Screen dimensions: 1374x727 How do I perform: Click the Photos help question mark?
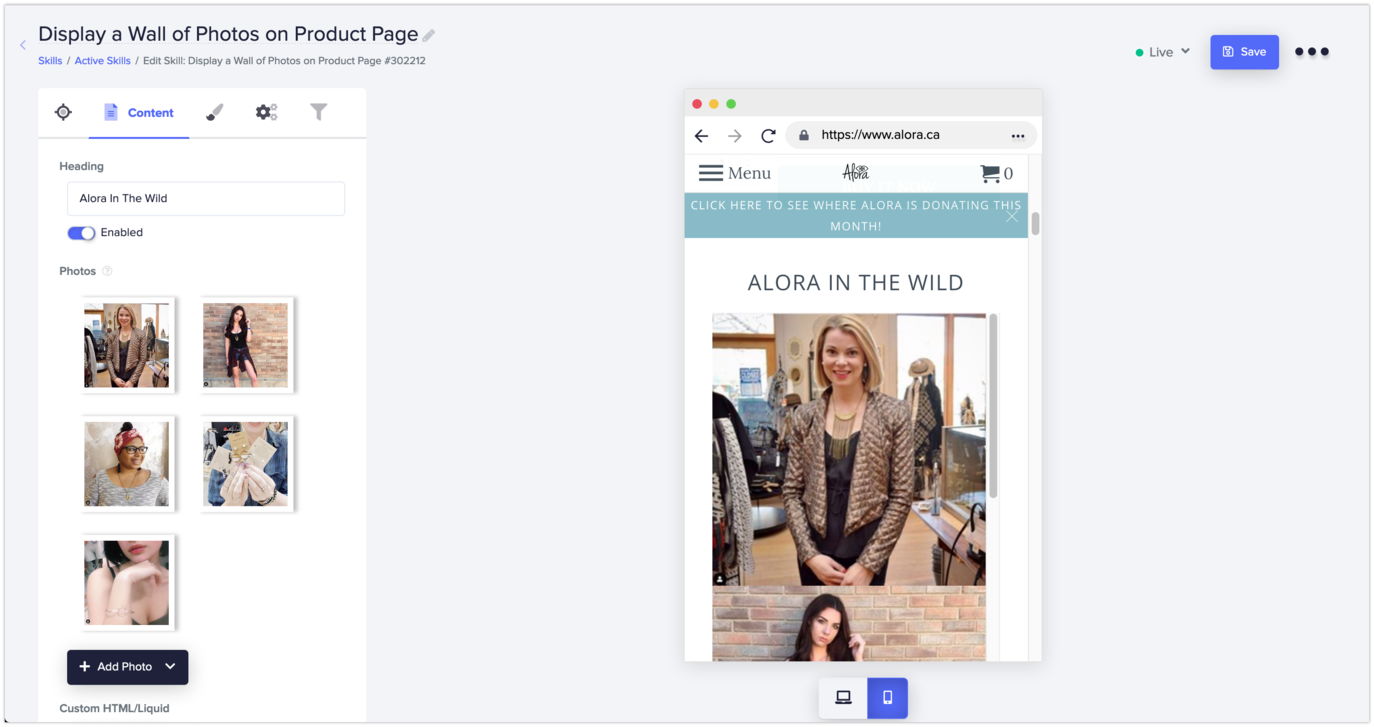107,270
